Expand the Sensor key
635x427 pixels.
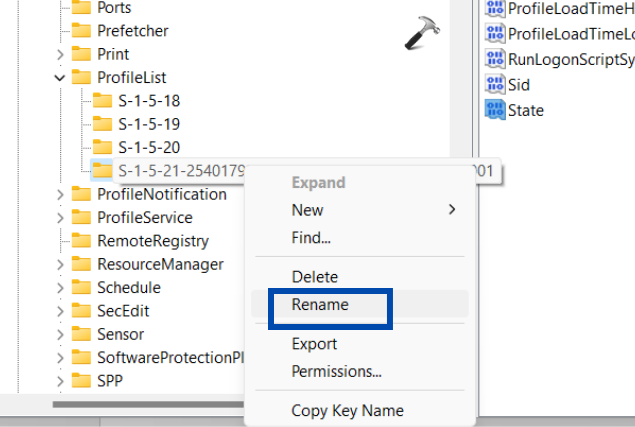(x=60, y=335)
